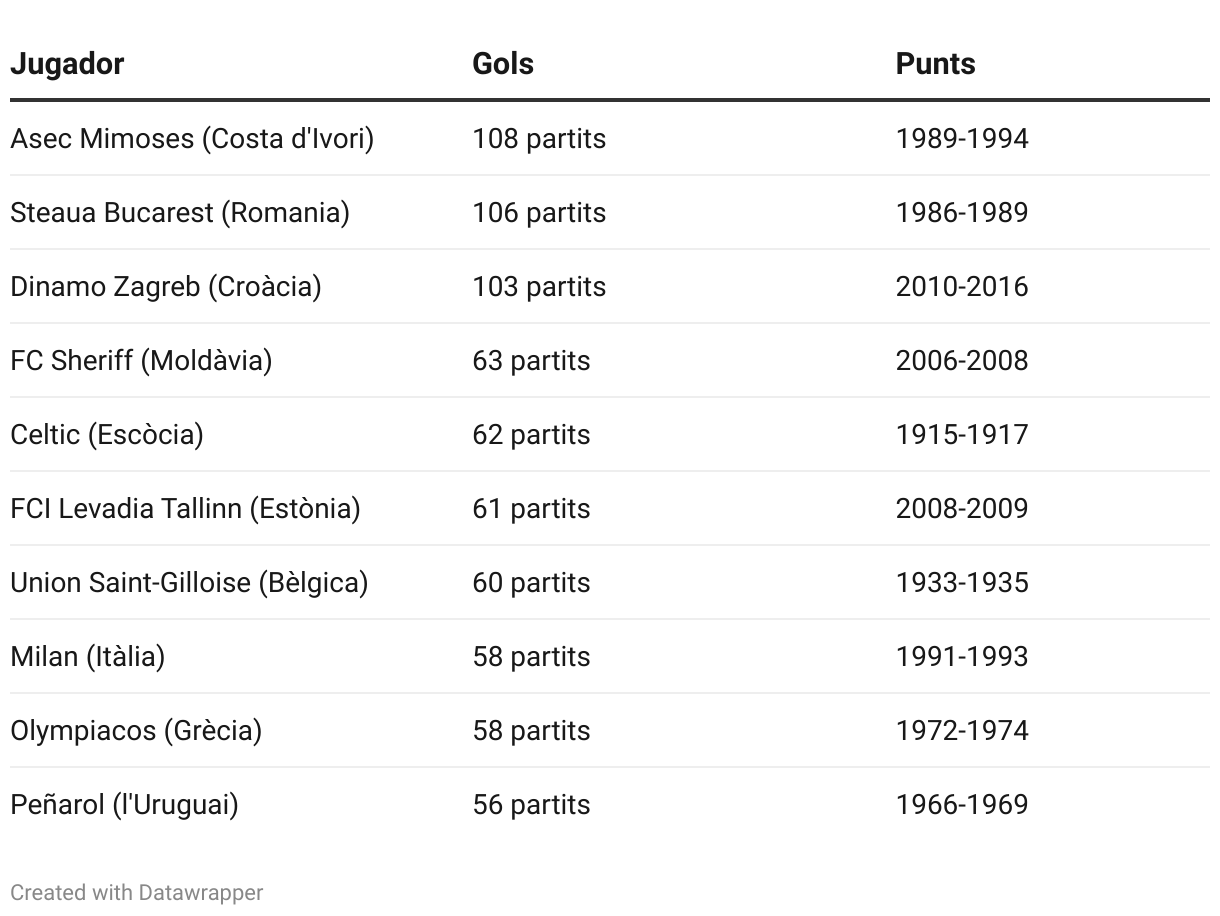Screen dimensions: 1220x916
Task: Click the 108 partits value
Action: tap(539, 139)
